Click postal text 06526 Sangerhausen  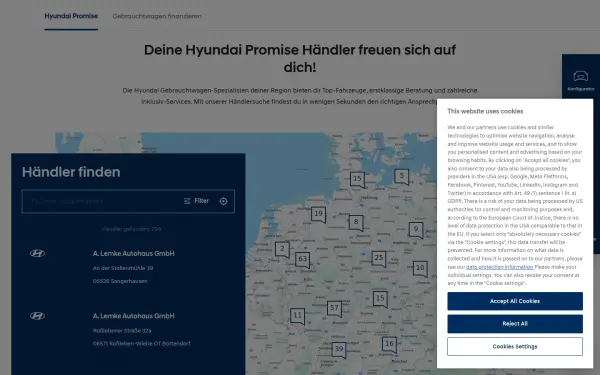[120, 281]
